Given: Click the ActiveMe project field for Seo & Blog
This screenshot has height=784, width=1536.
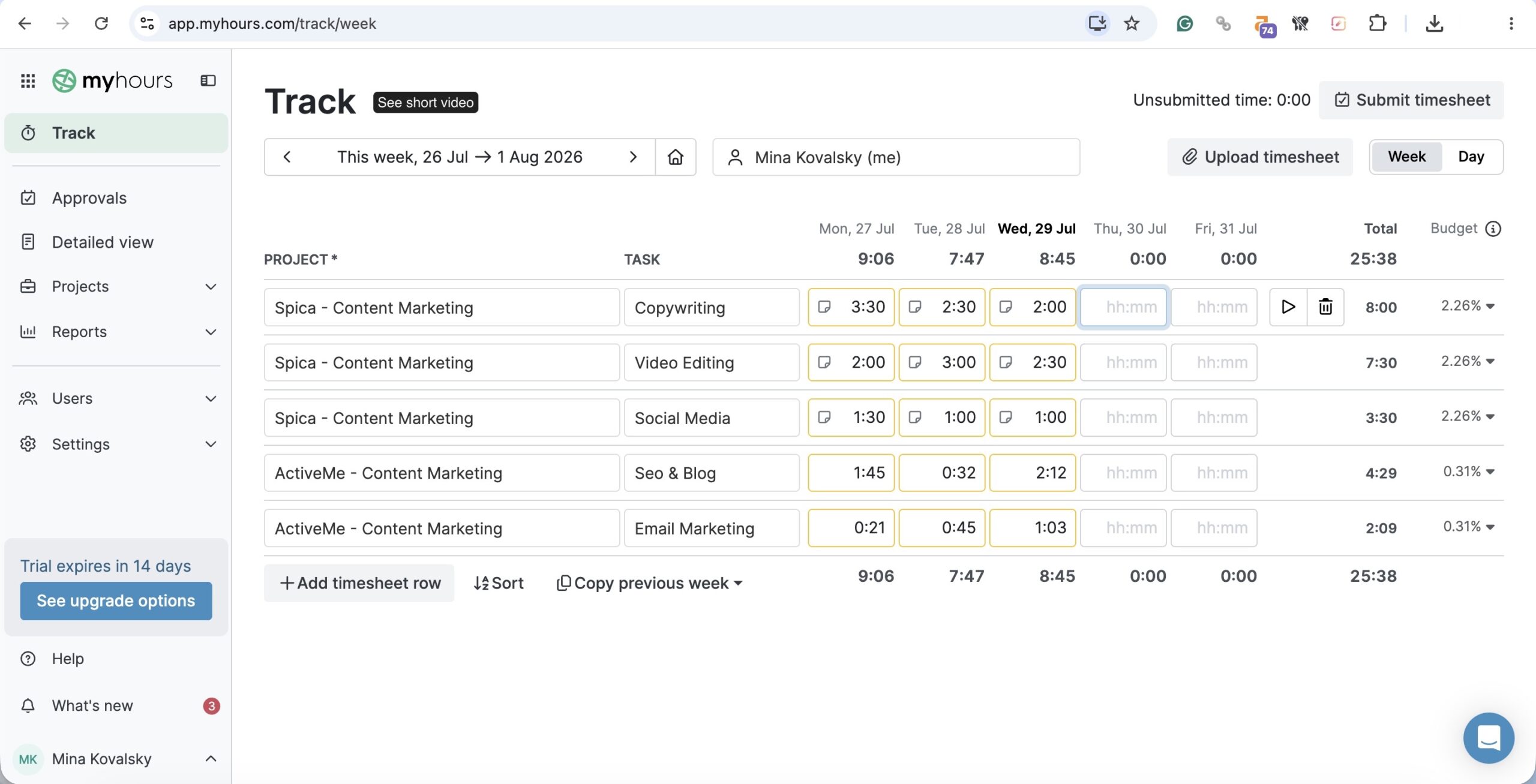Looking at the screenshot, I should 442,473.
